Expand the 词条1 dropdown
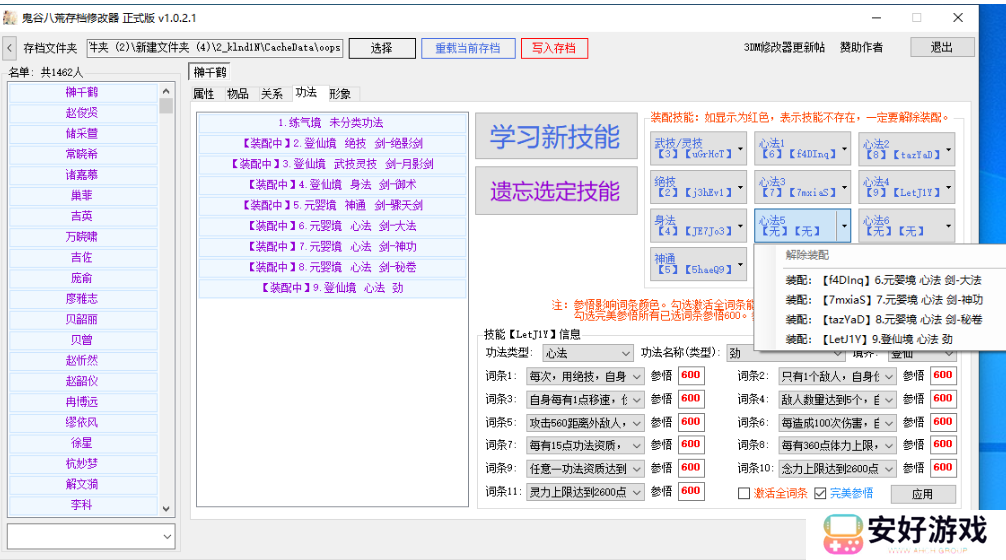Image resolution: width=1006 pixels, height=560 pixels. coord(636,376)
